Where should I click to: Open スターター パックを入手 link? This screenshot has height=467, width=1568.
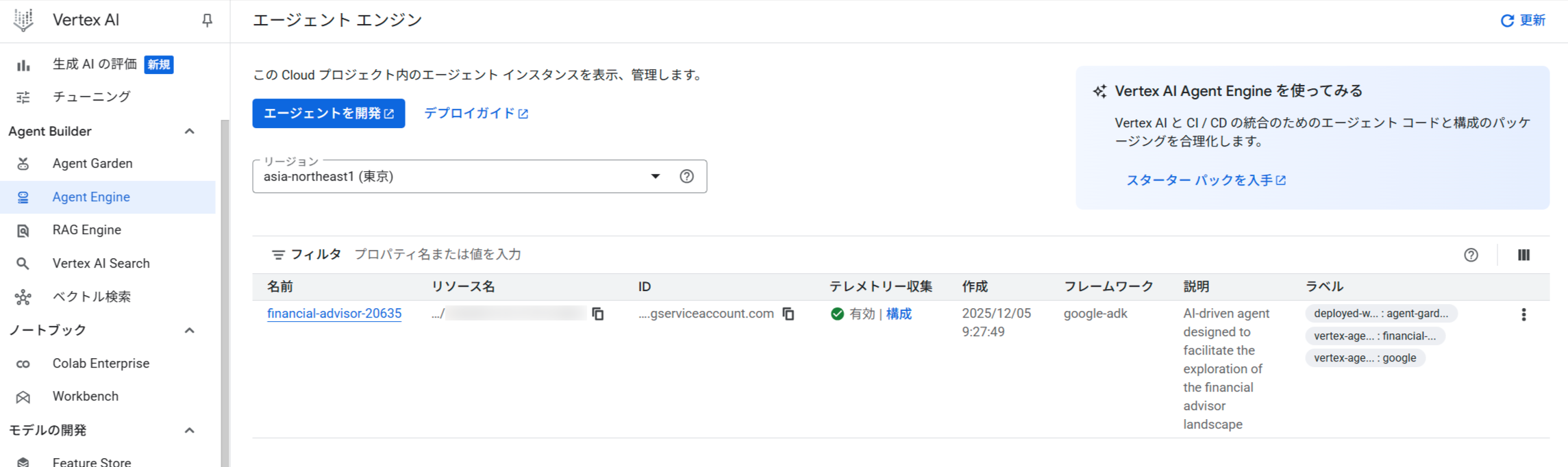point(1206,180)
